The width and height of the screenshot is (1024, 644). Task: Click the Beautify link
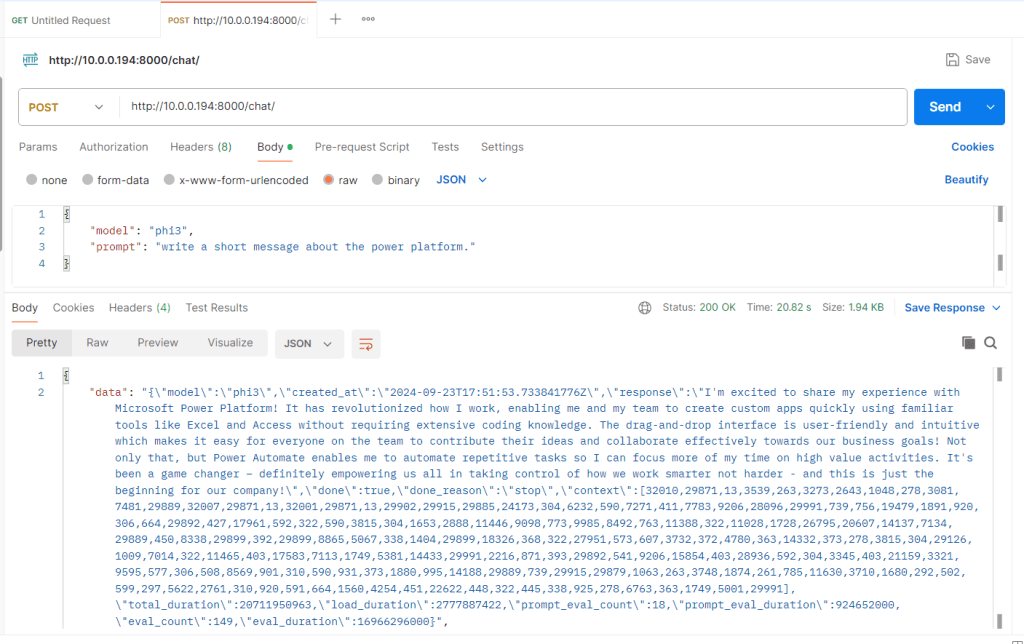coord(966,180)
